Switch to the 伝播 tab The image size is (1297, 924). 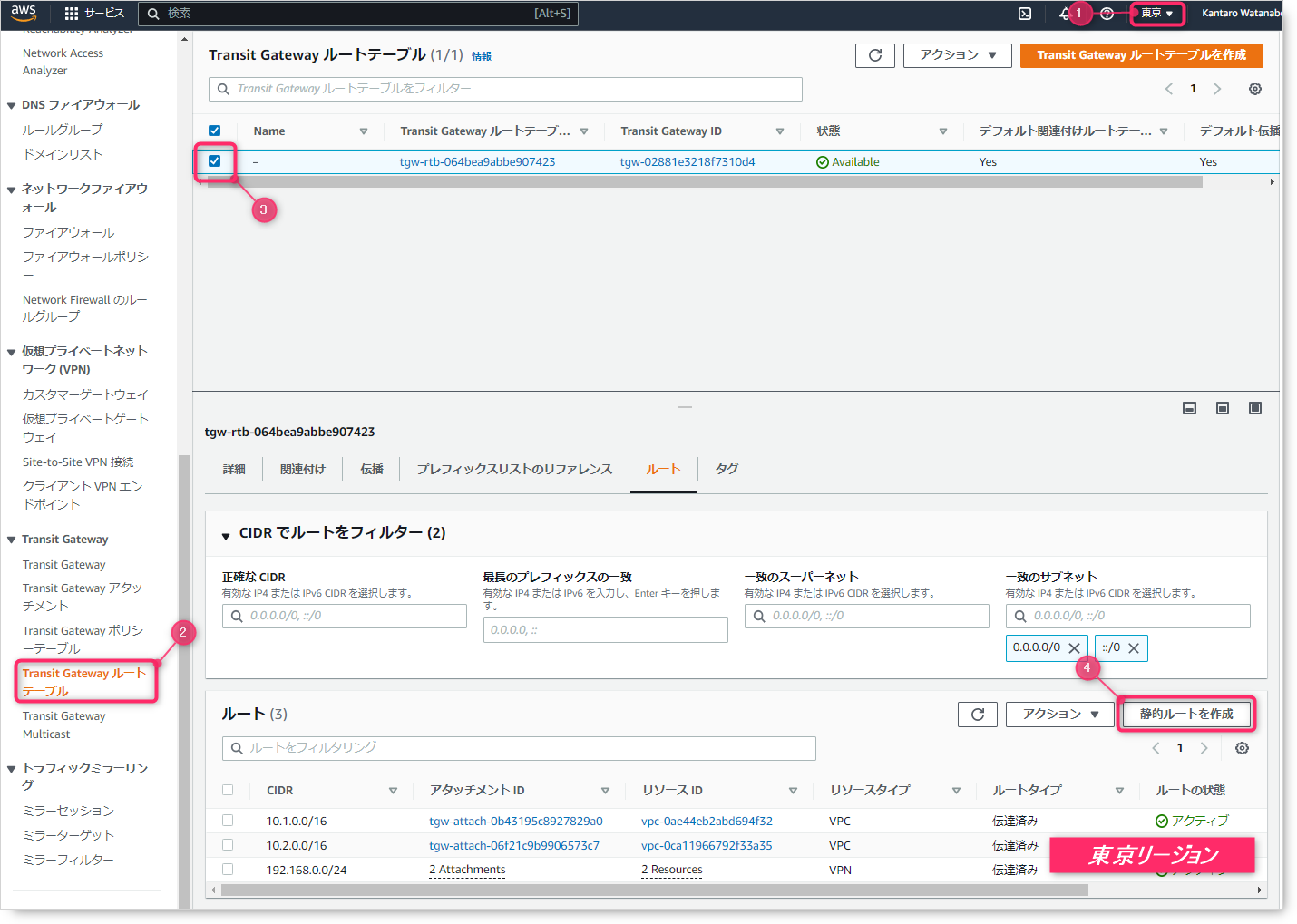coord(372,470)
